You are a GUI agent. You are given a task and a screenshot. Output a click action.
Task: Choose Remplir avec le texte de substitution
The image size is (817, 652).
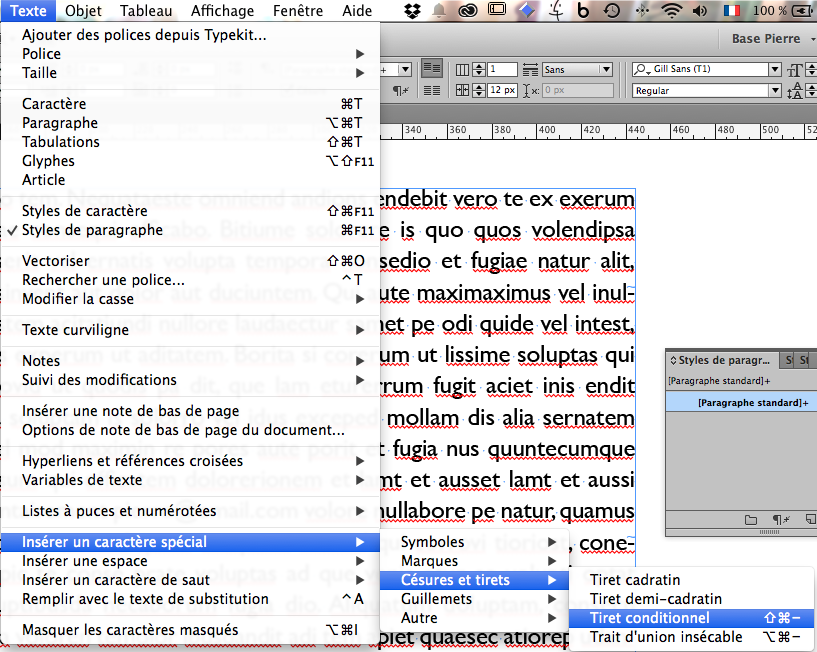click(x=190, y=599)
